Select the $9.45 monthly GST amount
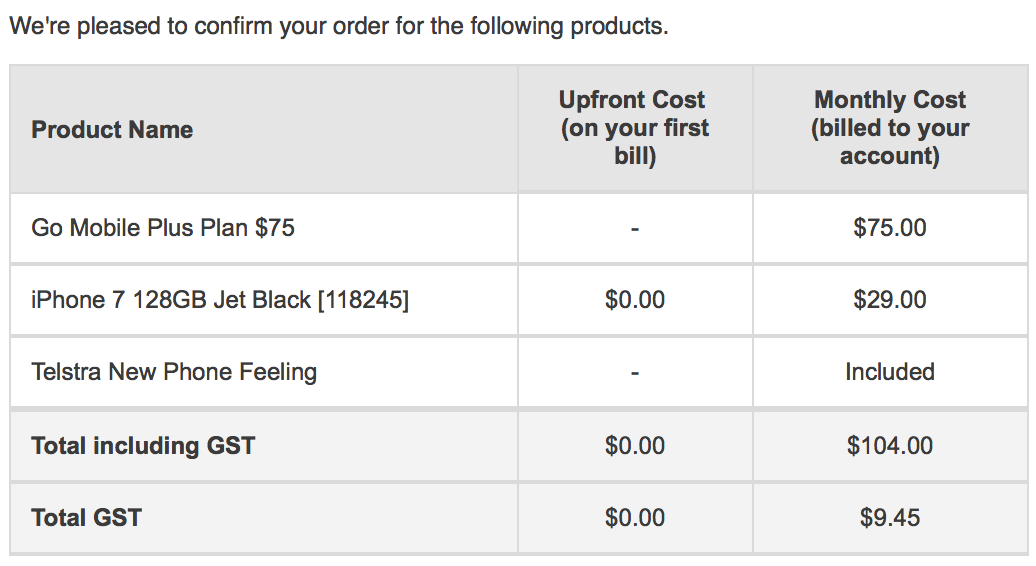 coord(889,517)
